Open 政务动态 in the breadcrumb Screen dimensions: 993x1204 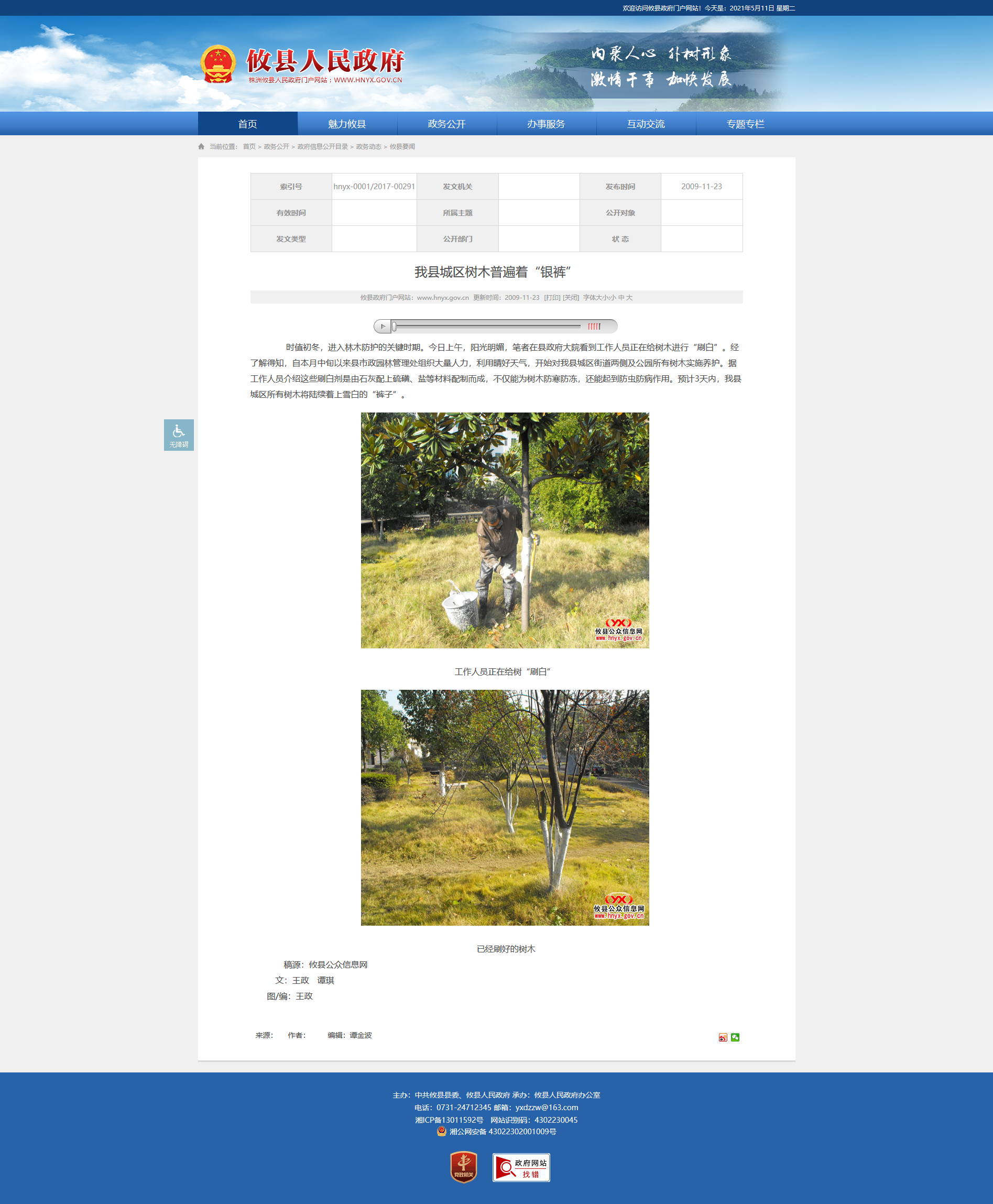pyautogui.click(x=368, y=146)
